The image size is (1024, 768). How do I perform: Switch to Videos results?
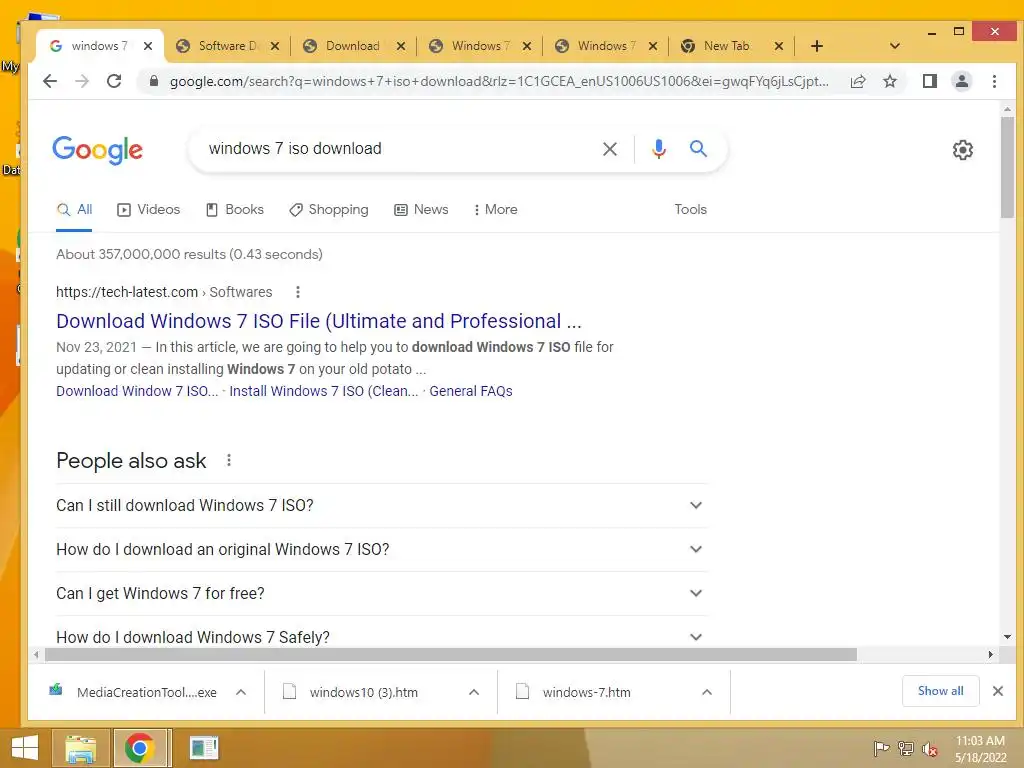coord(149,210)
